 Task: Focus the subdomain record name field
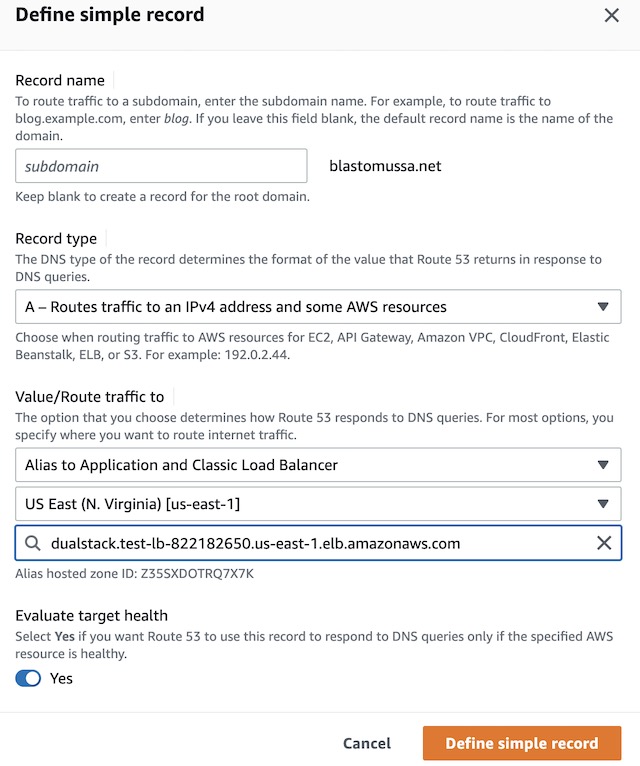point(161,166)
